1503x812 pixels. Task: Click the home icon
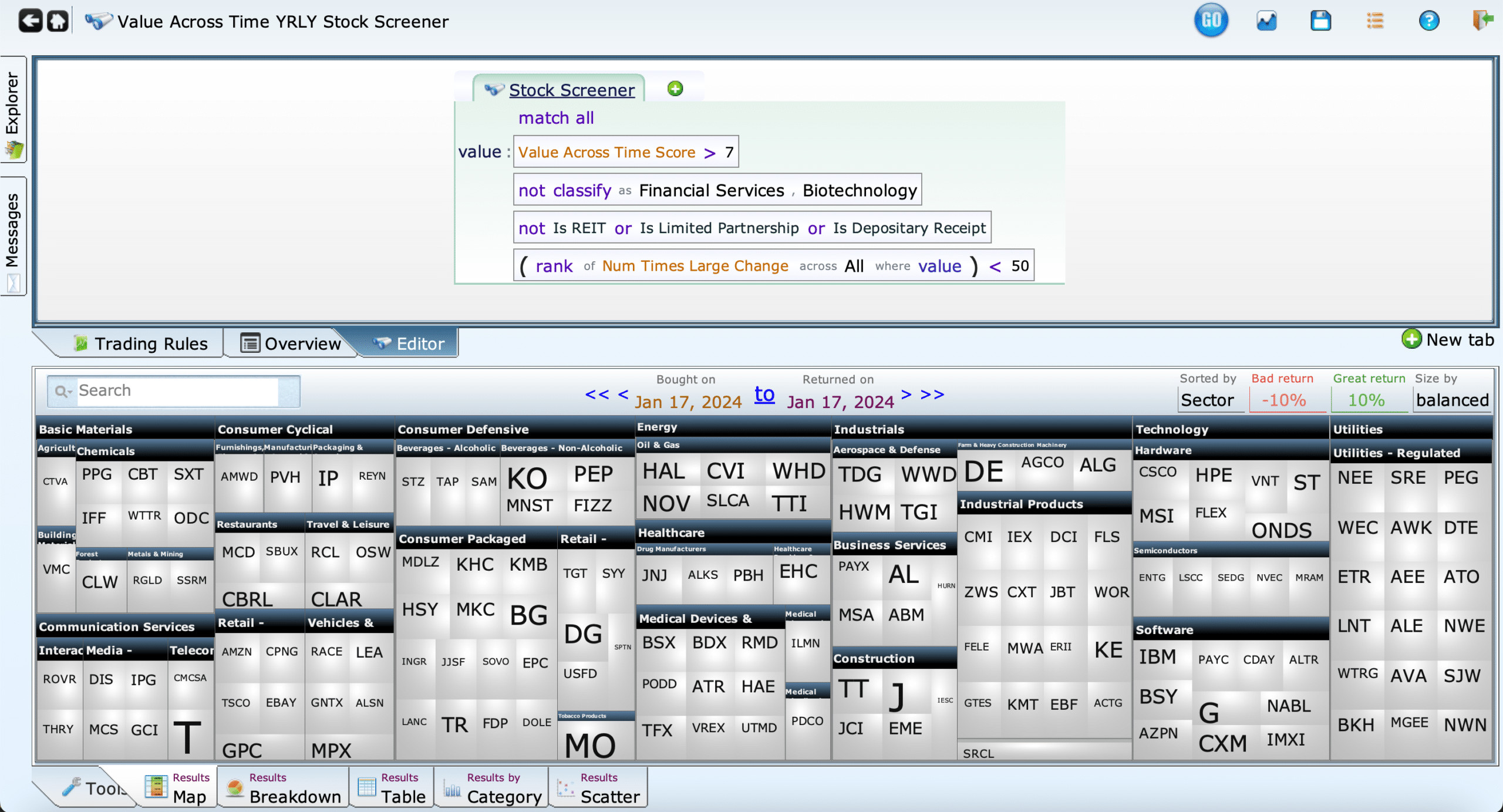pos(58,21)
